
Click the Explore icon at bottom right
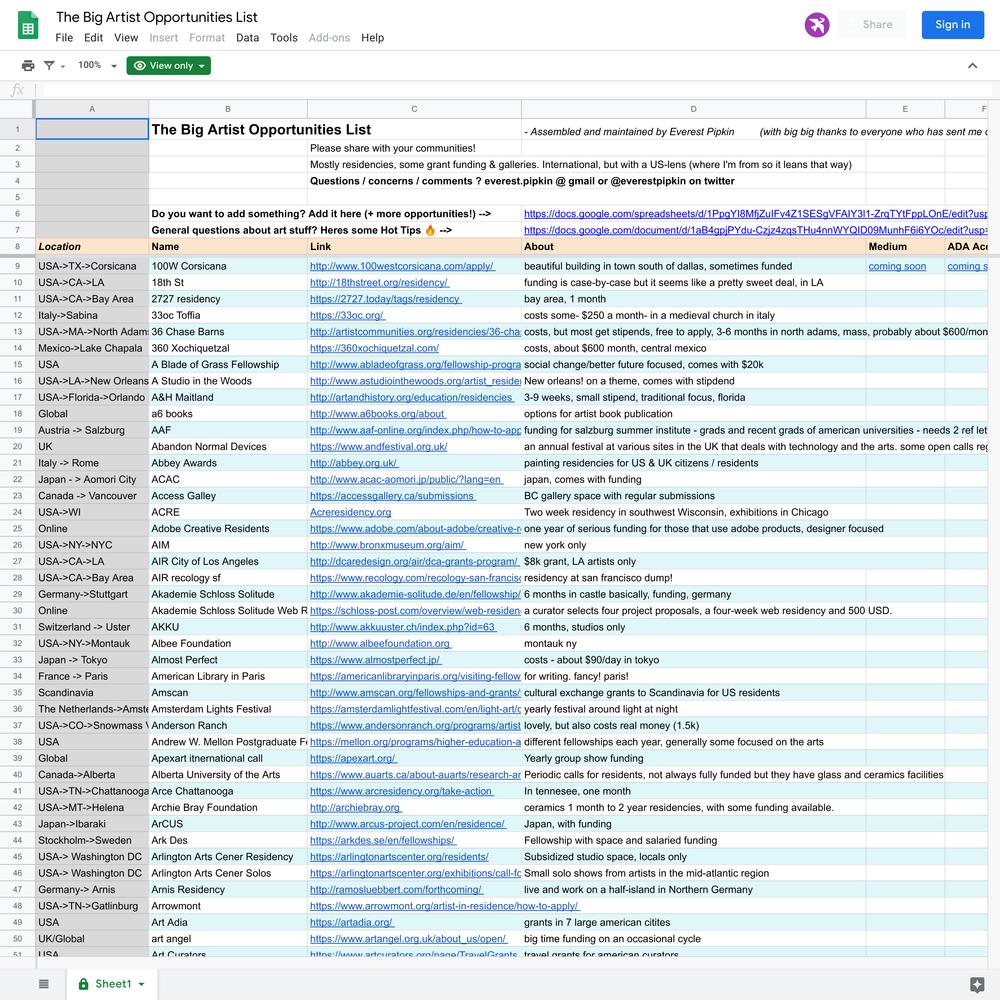pos(976,984)
